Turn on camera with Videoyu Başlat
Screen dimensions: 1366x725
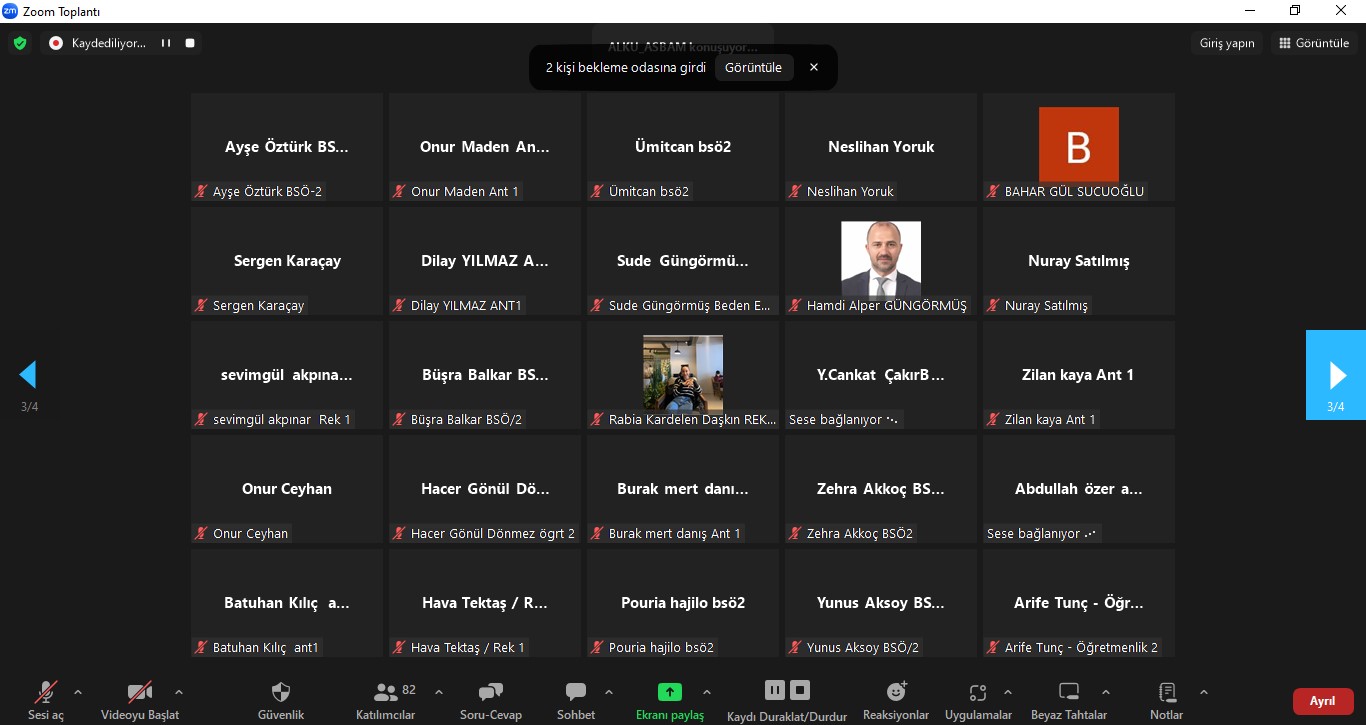(140, 692)
